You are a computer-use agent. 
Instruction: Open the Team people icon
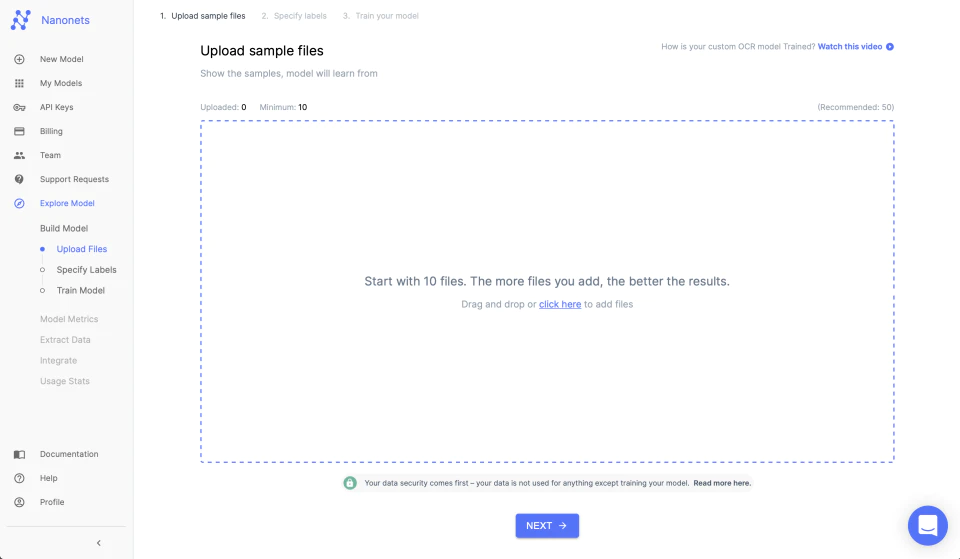(20, 156)
